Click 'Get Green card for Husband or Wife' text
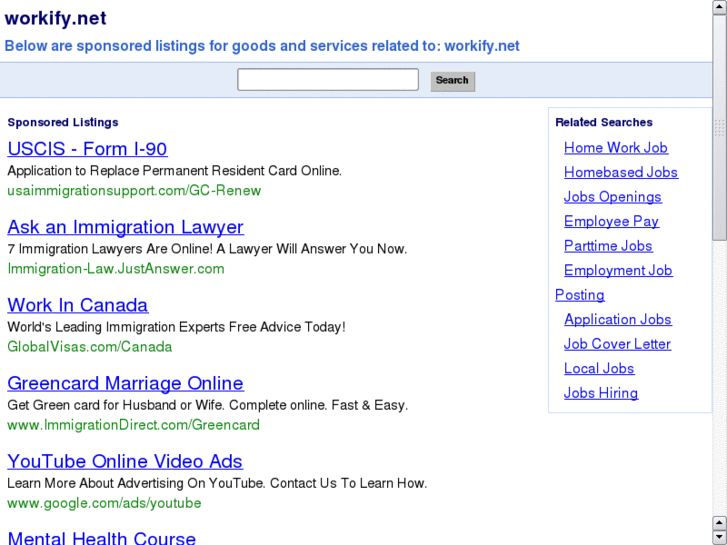Viewport: 727px width, 545px height. [208, 405]
